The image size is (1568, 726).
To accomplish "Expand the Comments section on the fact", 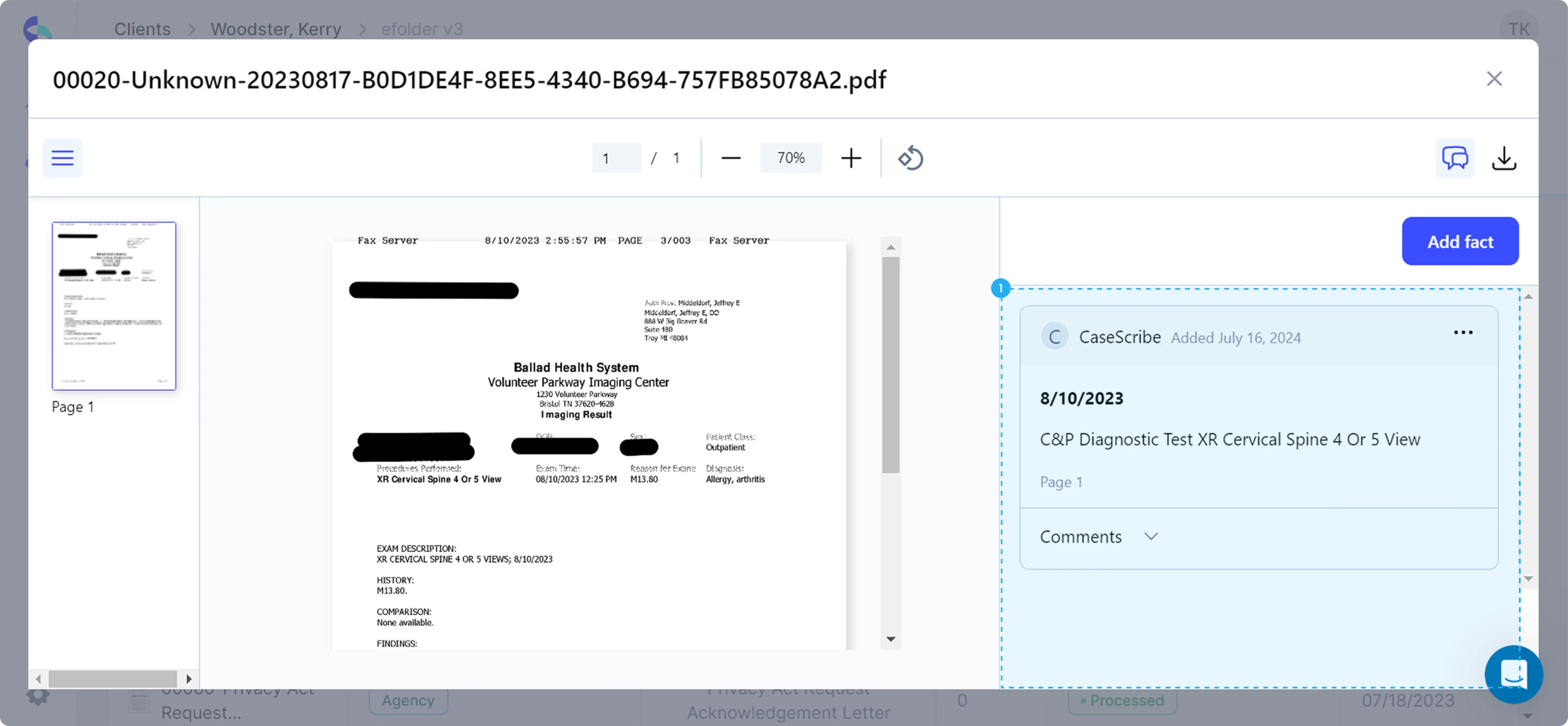I will (1151, 537).
